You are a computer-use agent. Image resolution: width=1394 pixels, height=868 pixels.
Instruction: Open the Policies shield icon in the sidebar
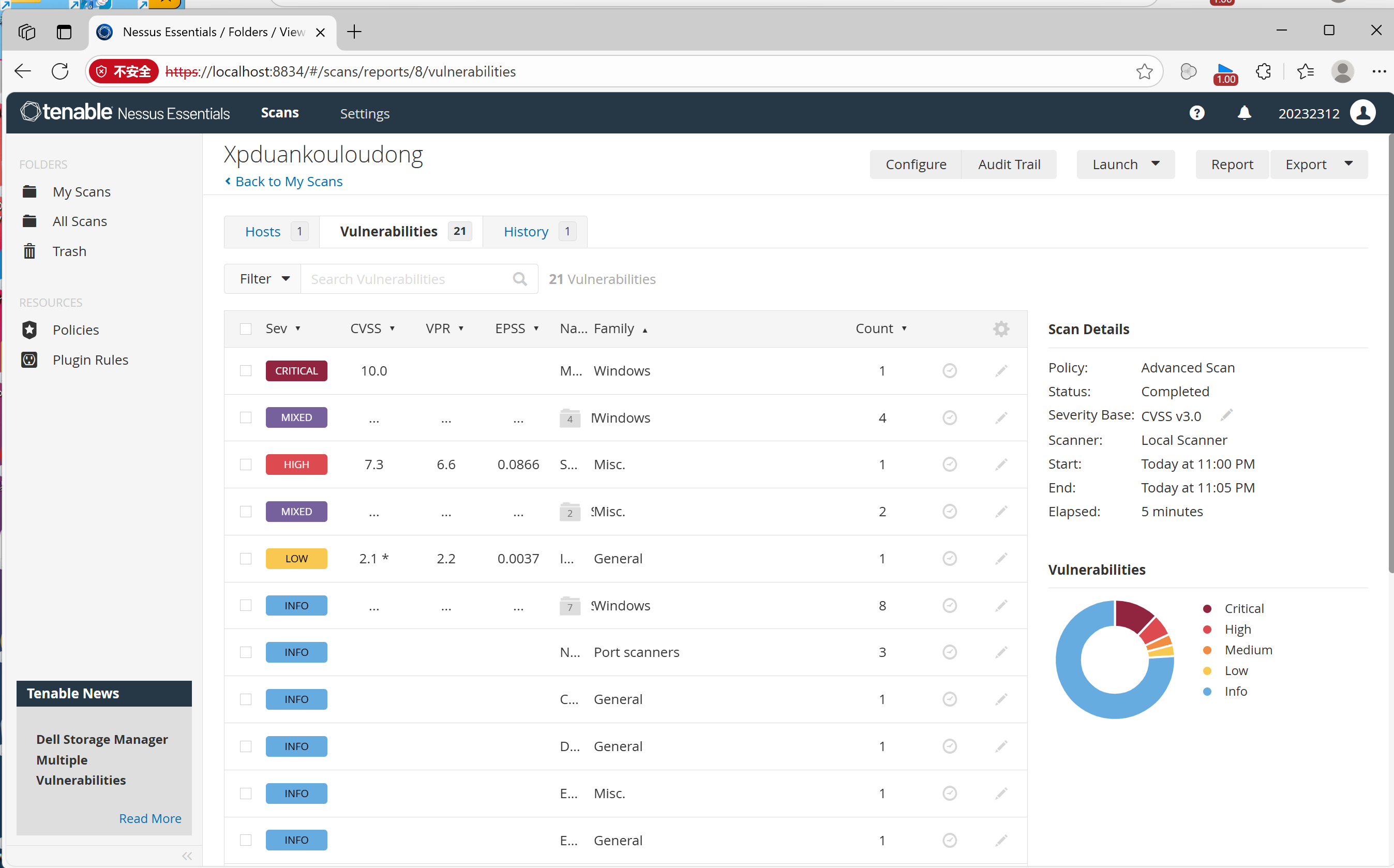(30, 330)
